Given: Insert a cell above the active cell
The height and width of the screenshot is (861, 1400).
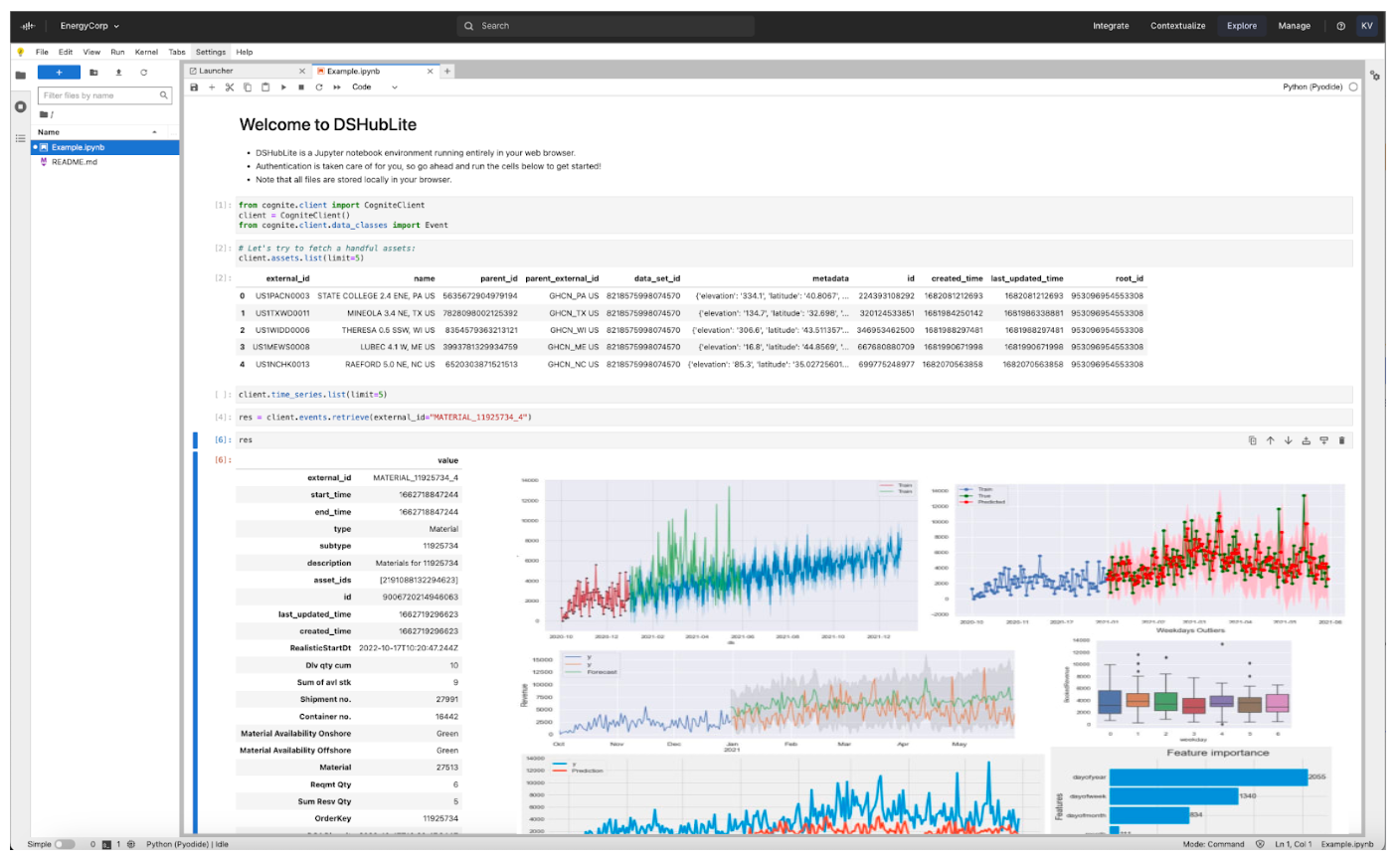Looking at the screenshot, I should pyautogui.click(x=1307, y=440).
